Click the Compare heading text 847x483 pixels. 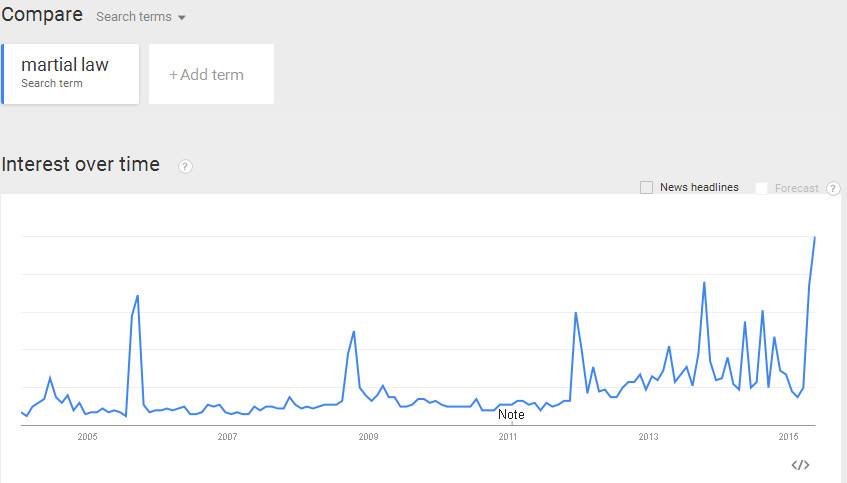point(42,15)
